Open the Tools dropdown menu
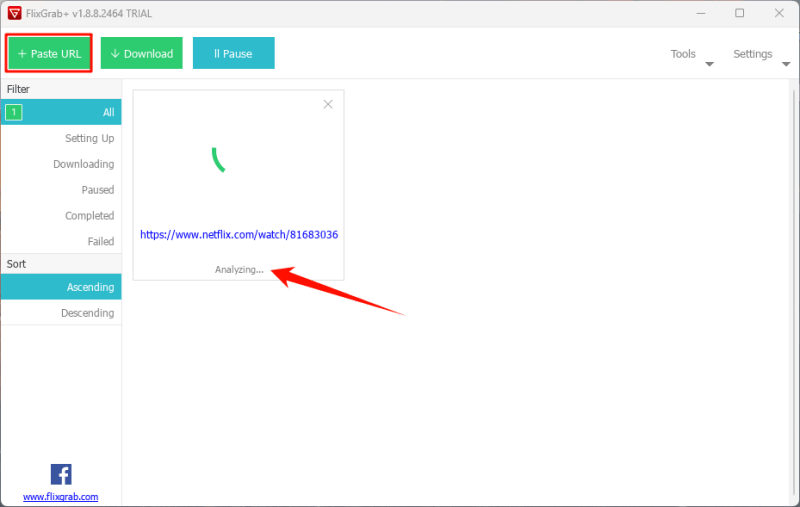 (691, 54)
